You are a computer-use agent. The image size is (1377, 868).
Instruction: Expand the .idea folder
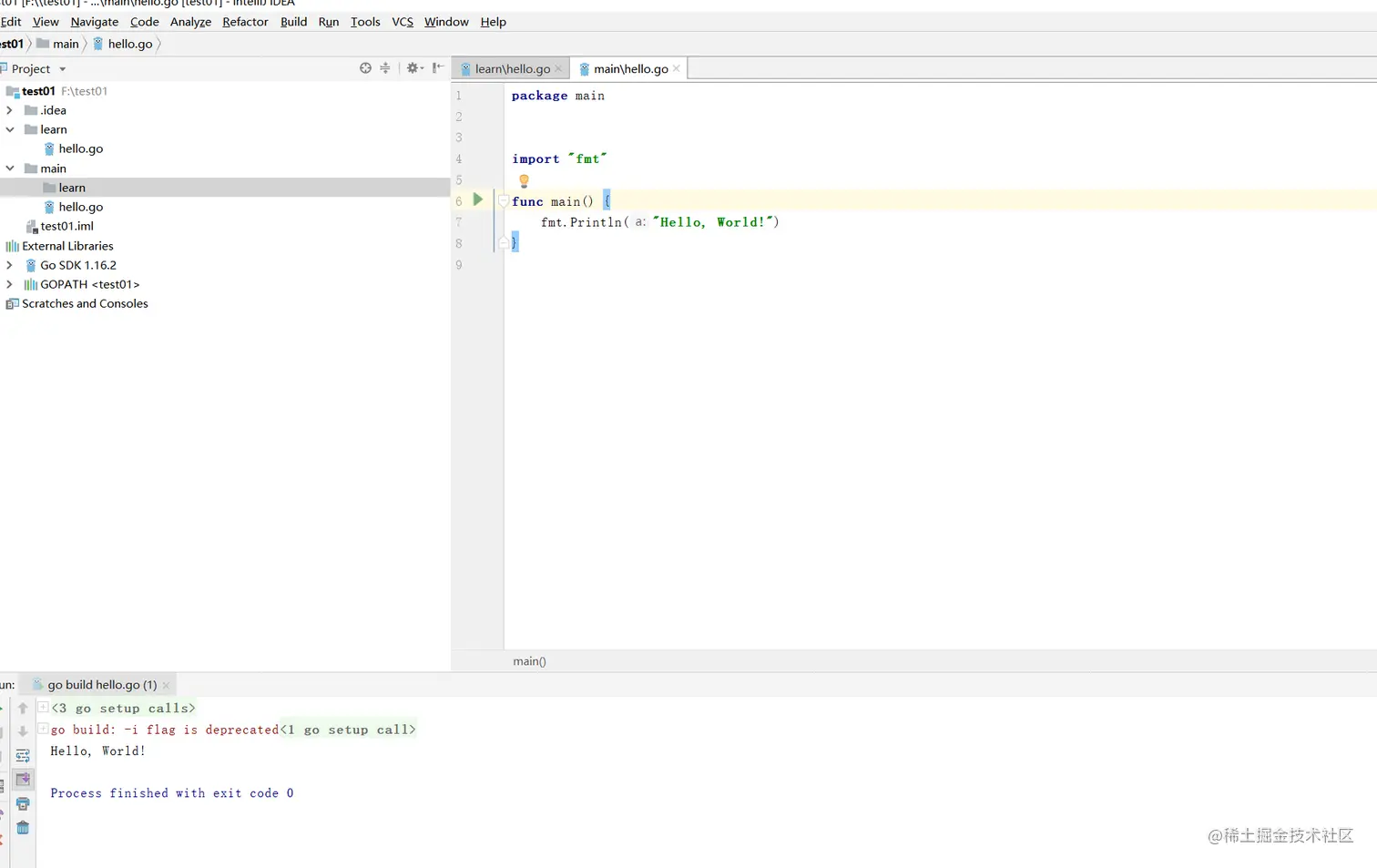[10, 110]
